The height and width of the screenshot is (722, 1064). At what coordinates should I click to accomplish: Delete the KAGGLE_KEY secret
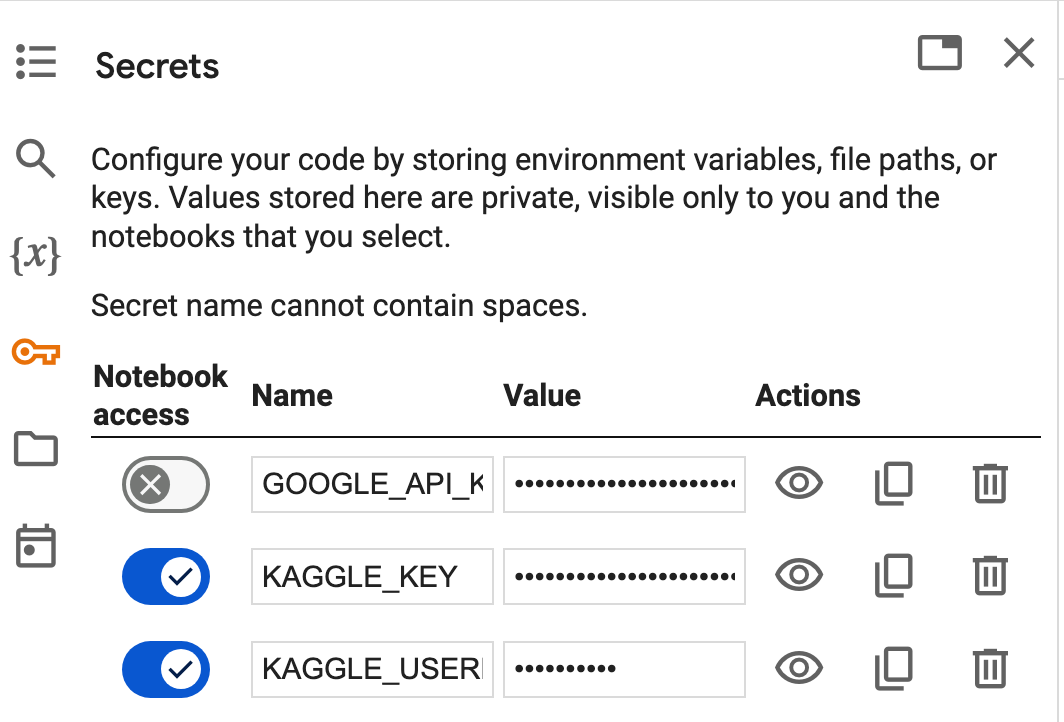click(x=990, y=575)
